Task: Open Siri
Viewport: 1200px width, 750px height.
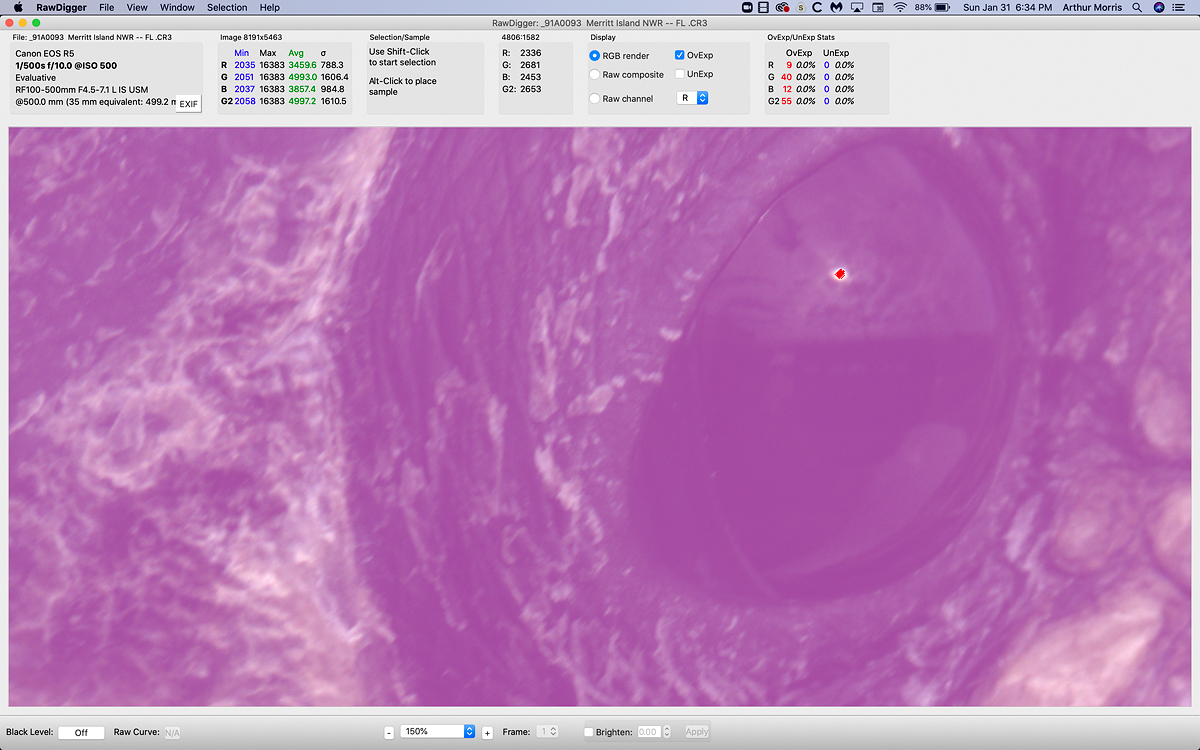Action: coord(1159,7)
